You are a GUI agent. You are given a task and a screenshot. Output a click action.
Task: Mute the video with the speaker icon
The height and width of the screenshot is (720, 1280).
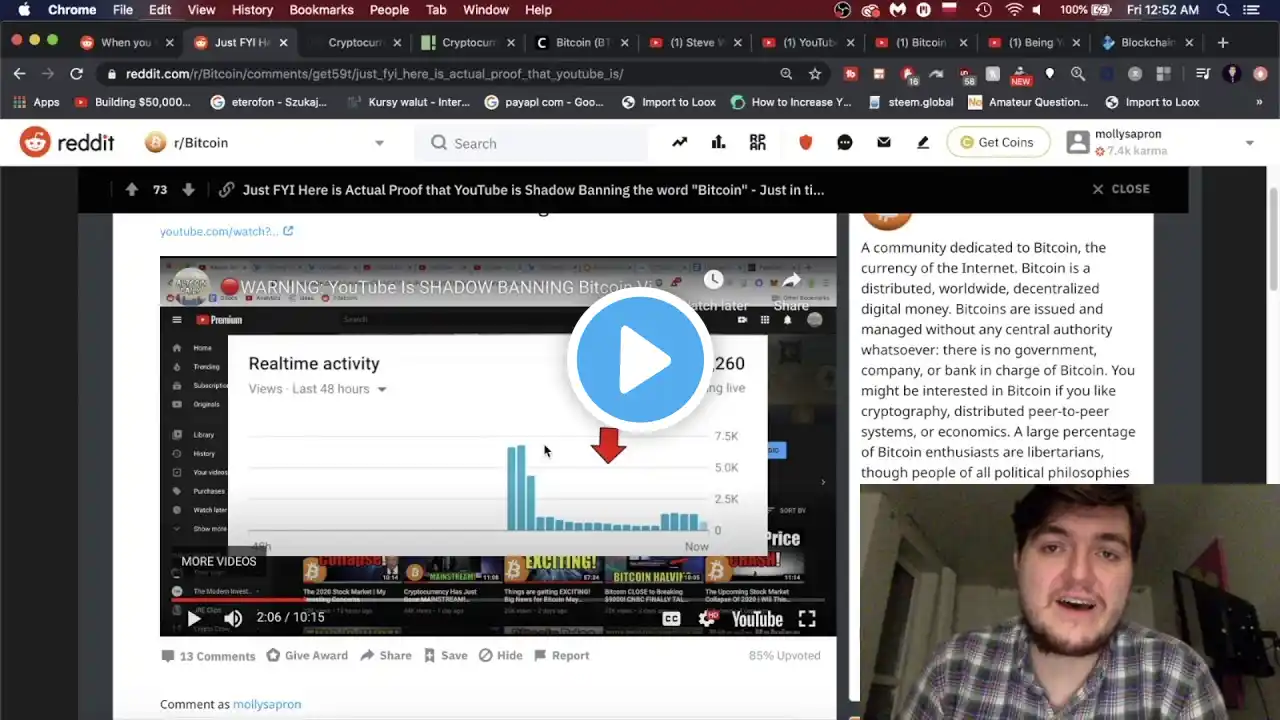click(x=233, y=618)
